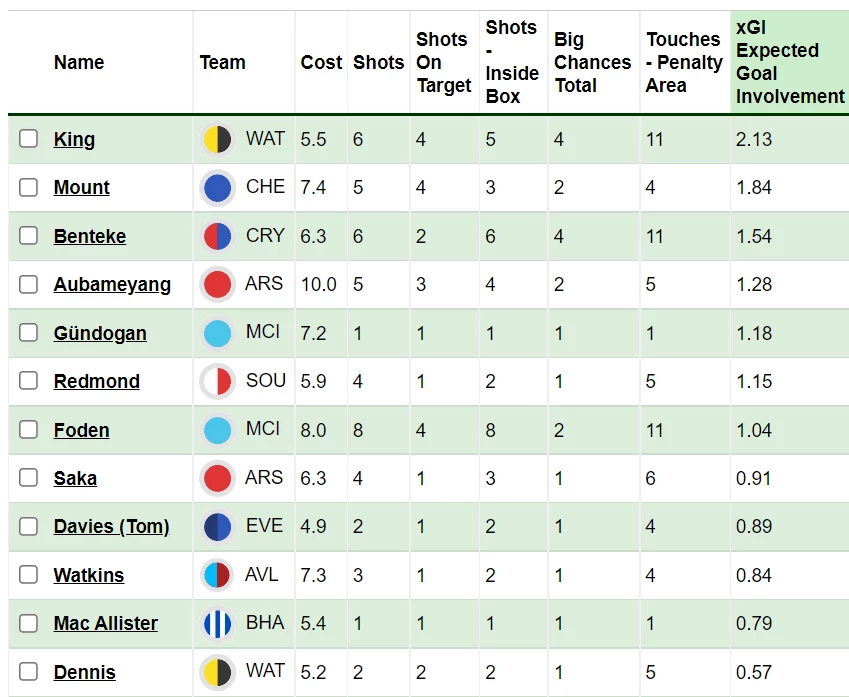Click the Name column header

[79, 62]
